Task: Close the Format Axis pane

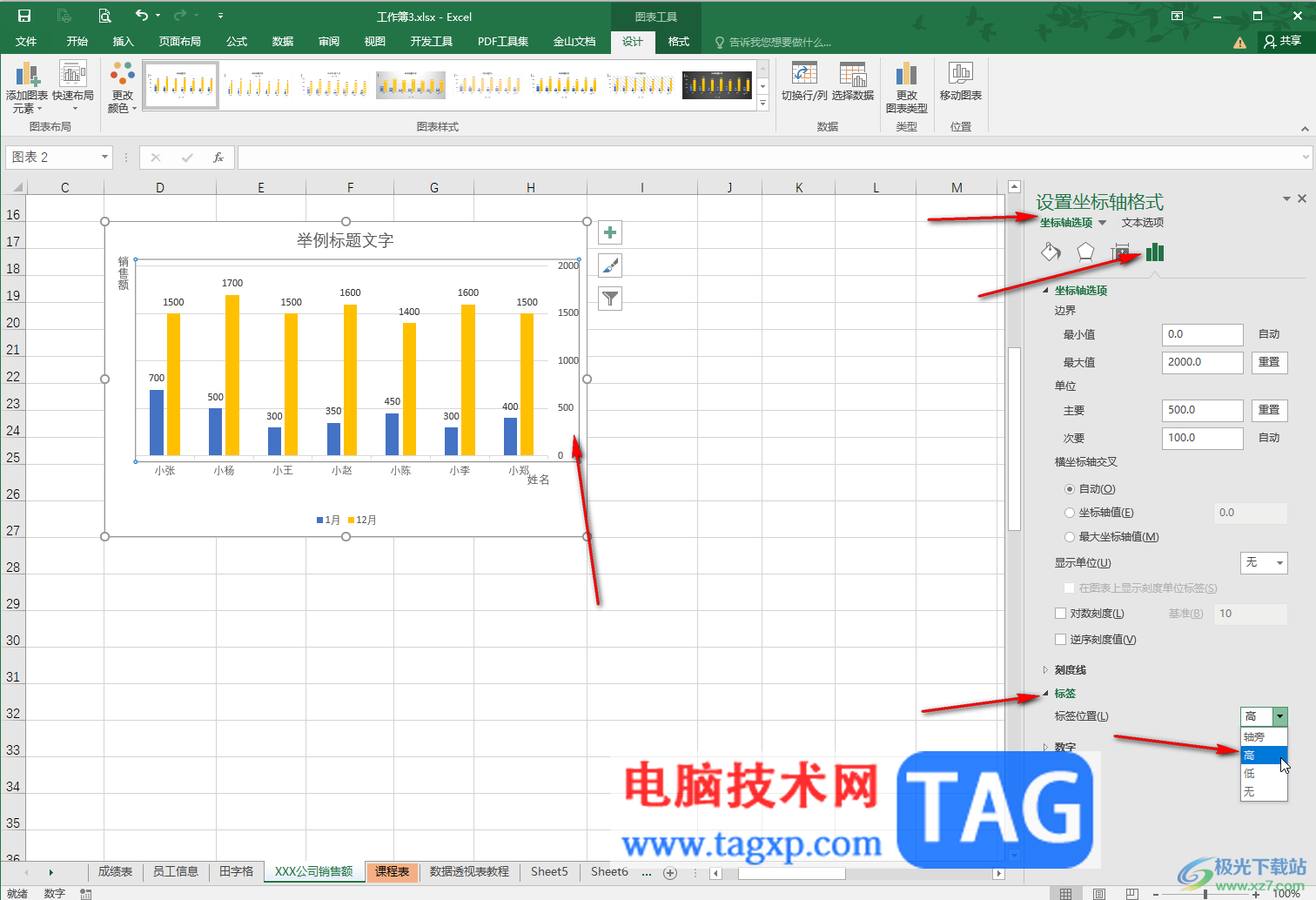Action: [x=1302, y=198]
